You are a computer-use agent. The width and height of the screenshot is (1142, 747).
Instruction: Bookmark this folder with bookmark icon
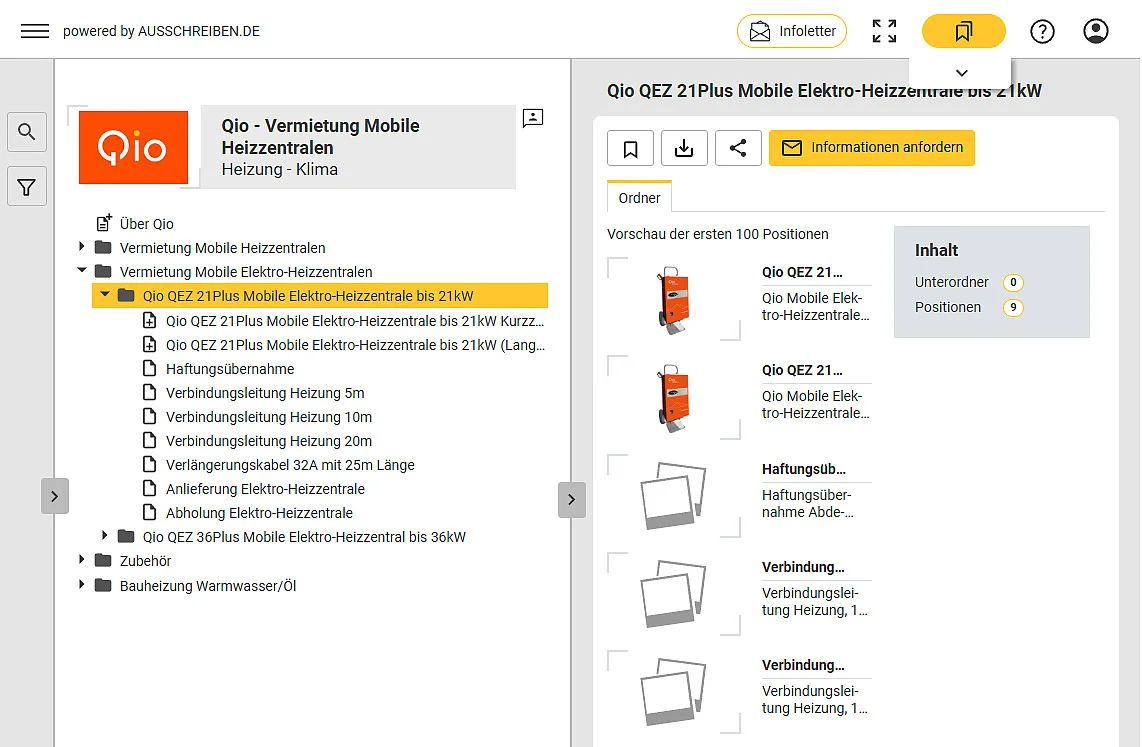click(630, 149)
